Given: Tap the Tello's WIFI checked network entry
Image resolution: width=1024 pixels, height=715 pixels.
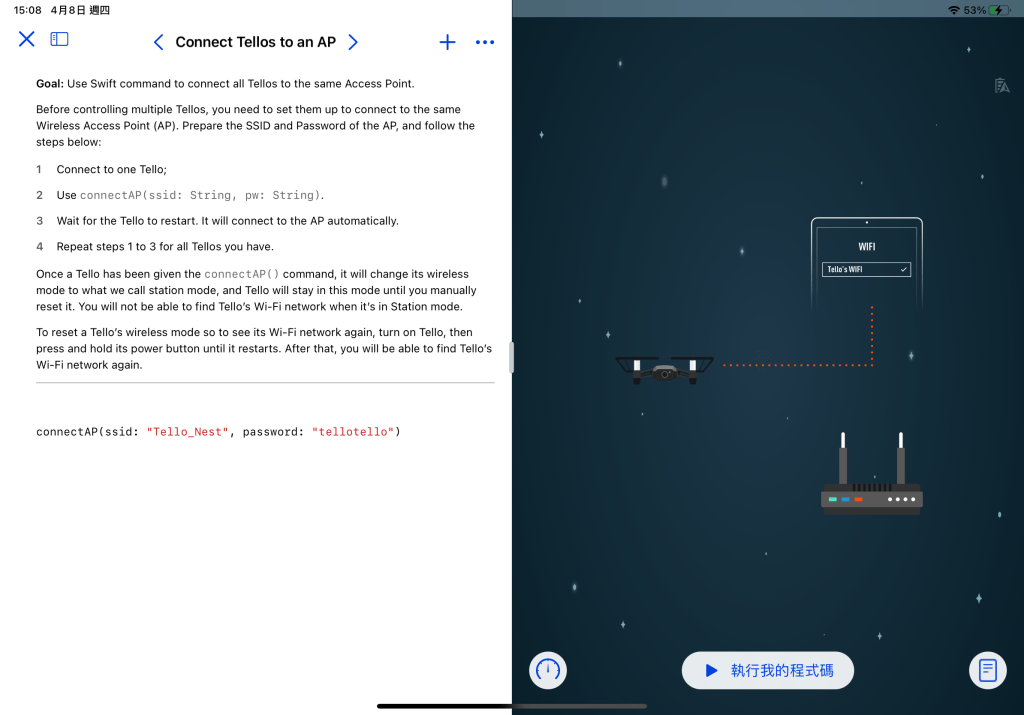Looking at the screenshot, I should click(x=866, y=269).
